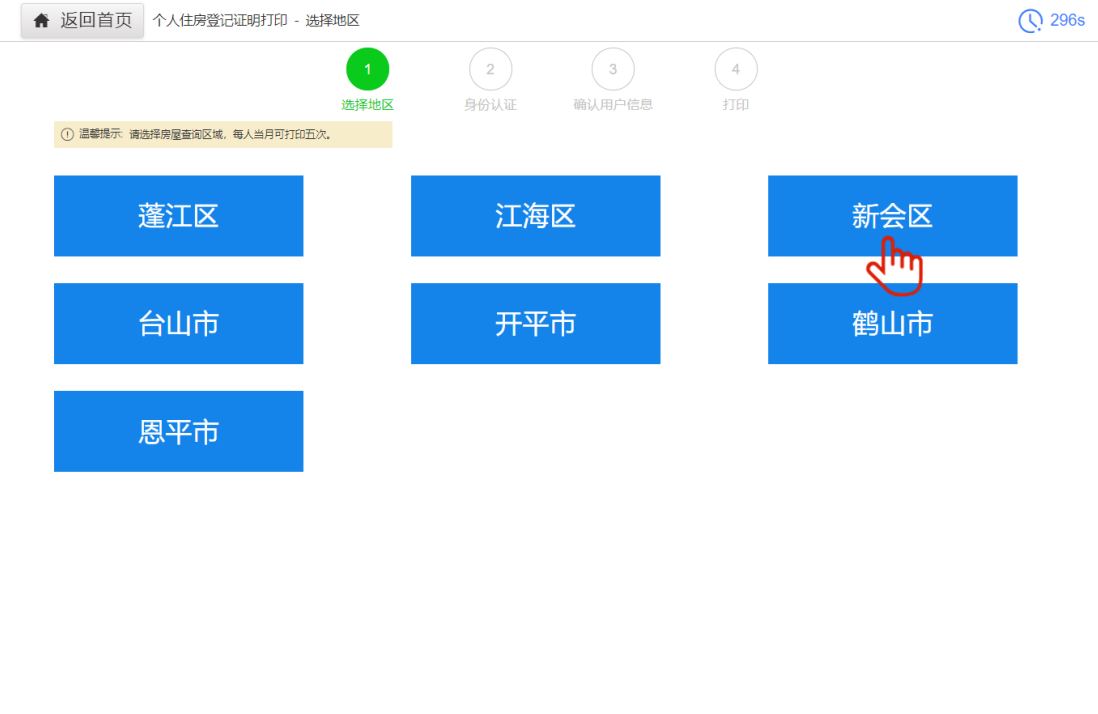Click step 3 确认用户信息 circle icon
Viewport: 1098px width, 714px height.
(613, 69)
